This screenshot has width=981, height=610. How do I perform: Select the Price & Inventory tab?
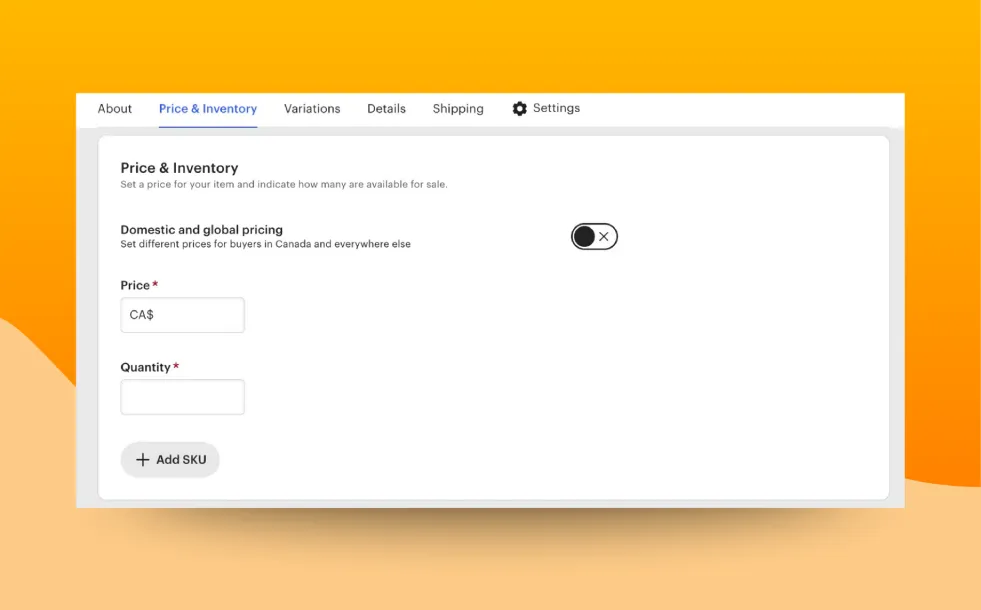[x=208, y=109]
